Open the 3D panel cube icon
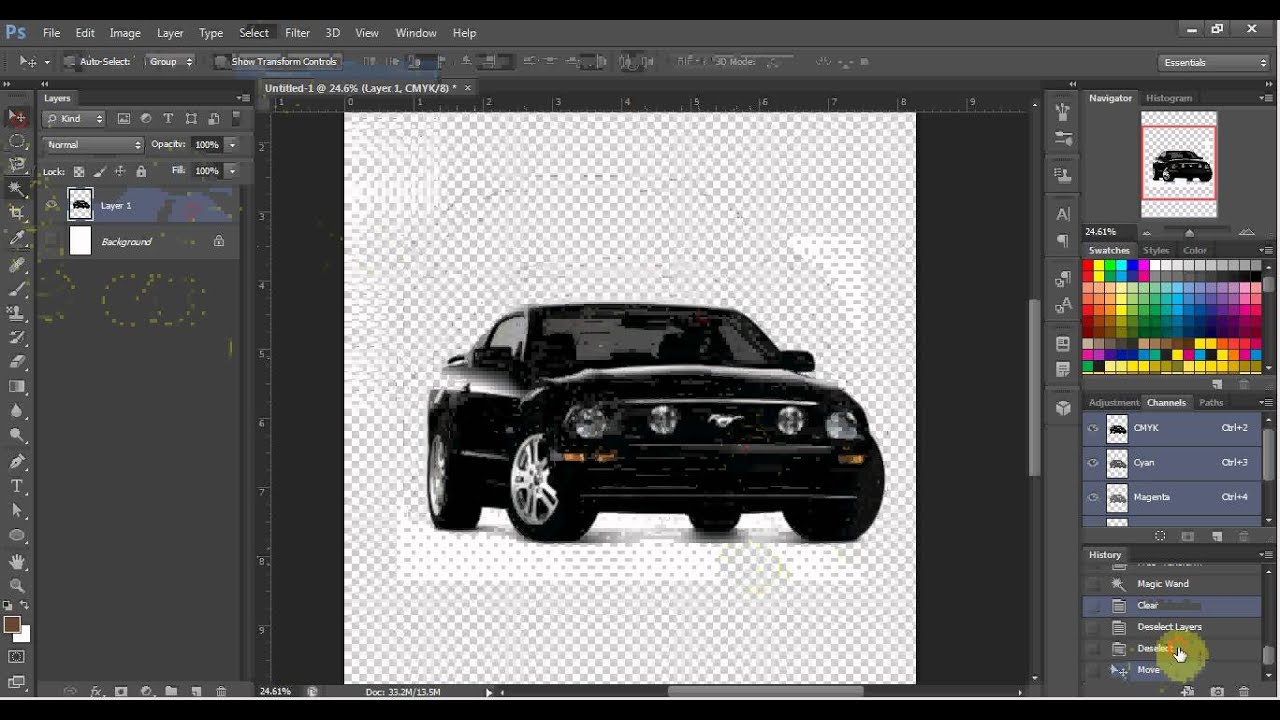Image resolution: width=1280 pixels, height=720 pixels. (1063, 408)
